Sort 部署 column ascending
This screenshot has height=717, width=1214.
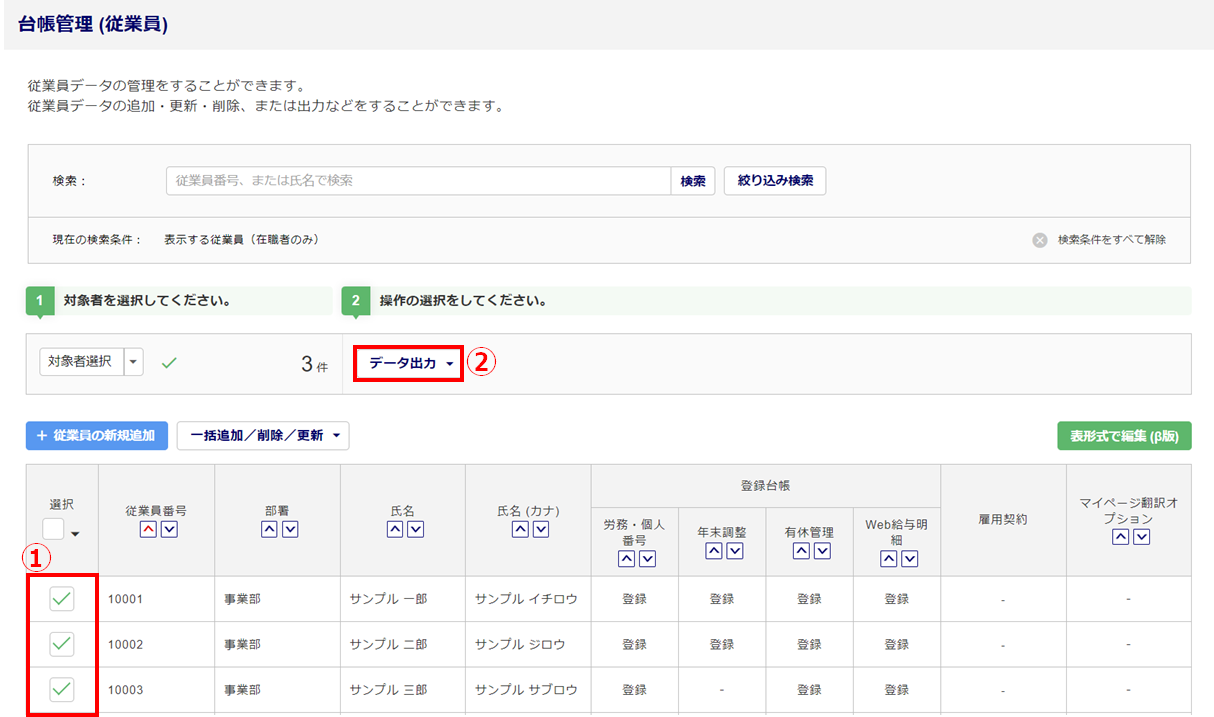pos(269,529)
